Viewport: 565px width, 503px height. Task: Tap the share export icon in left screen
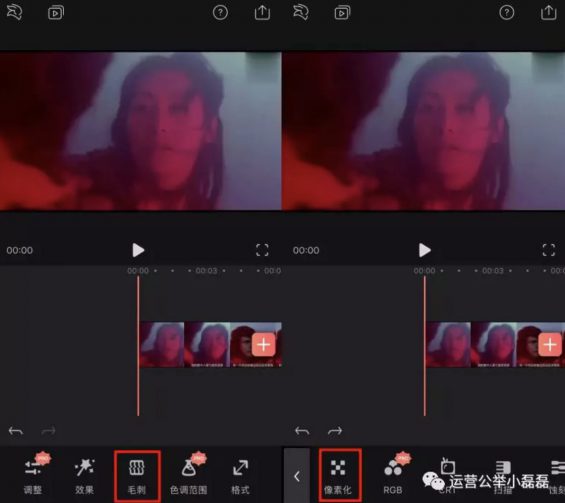tap(262, 13)
